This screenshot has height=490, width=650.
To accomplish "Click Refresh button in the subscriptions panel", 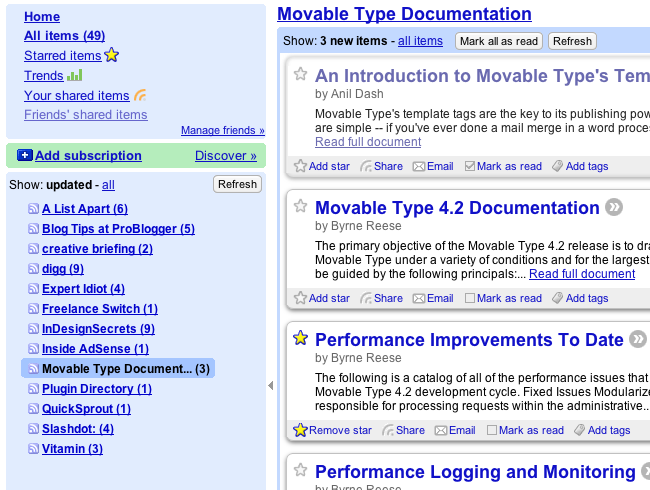I will tap(238, 184).
